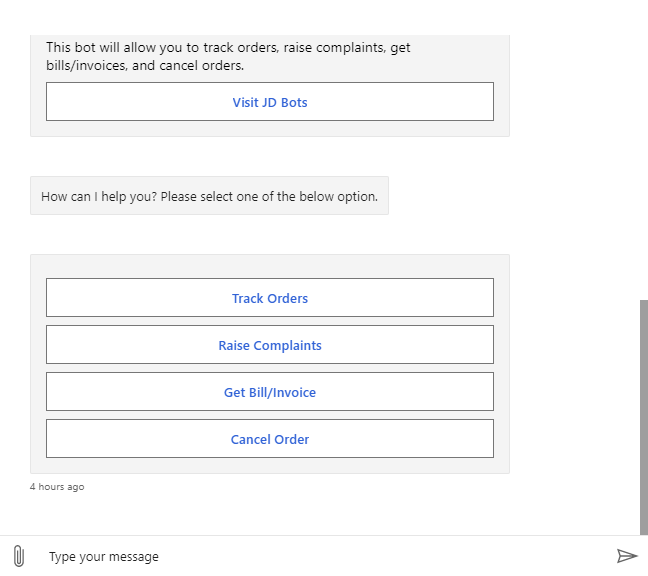Click the "This bot will allow you" description line
Screen dimensions: 648x576
pyautogui.click(x=228, y=47)
